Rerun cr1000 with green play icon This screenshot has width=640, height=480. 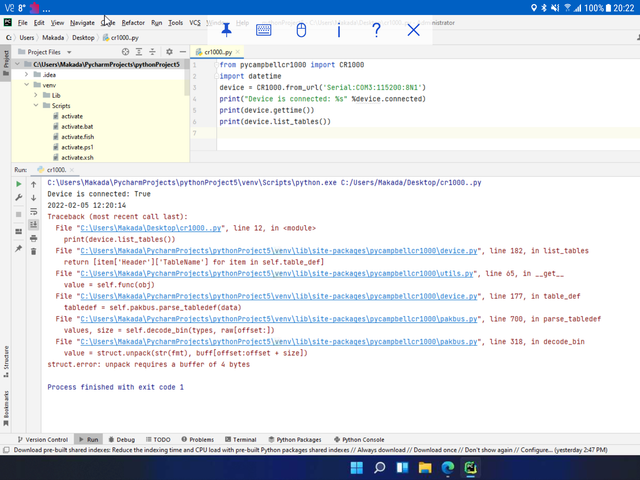pyautogui.click(x=18, y=184)
